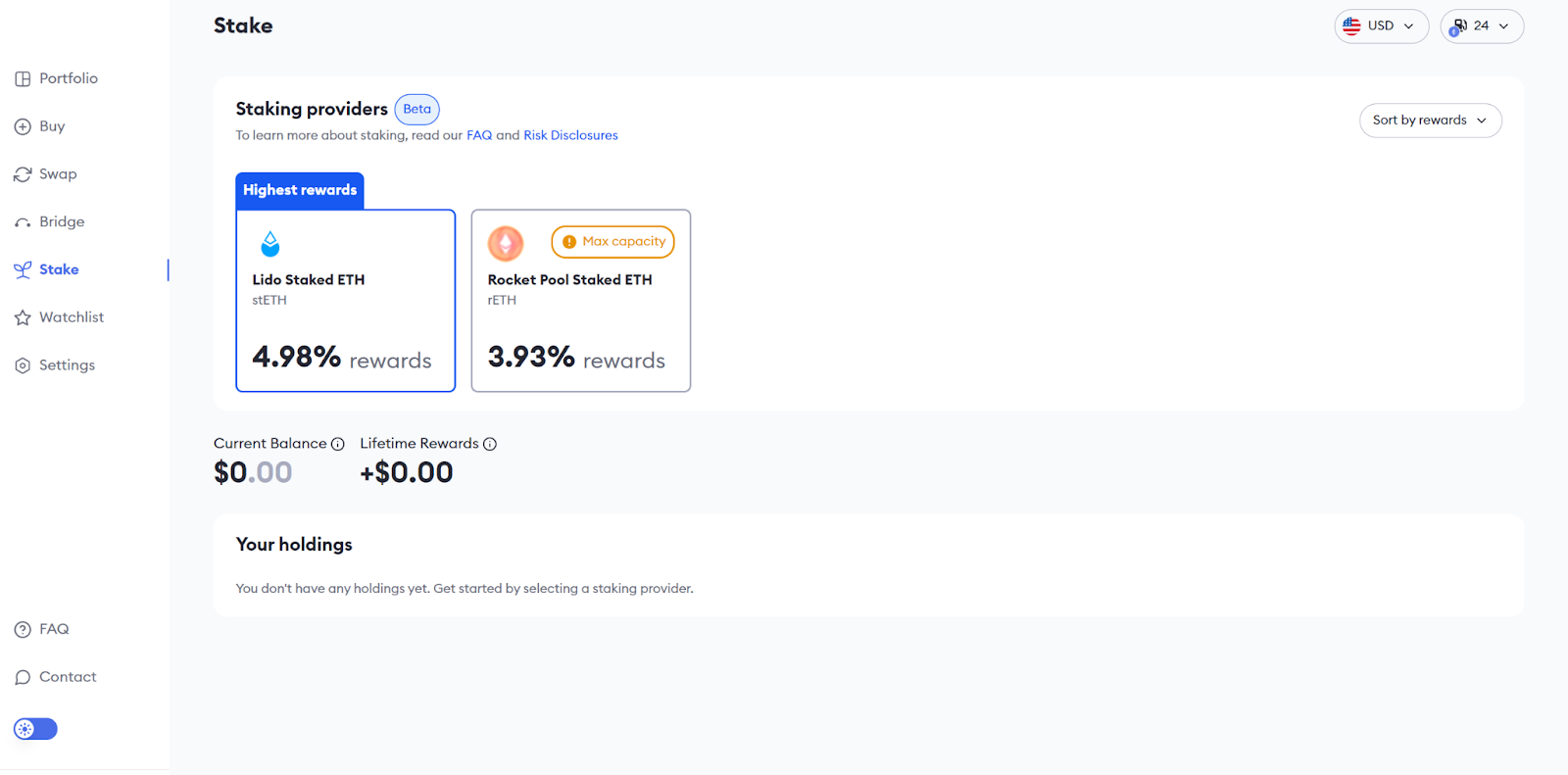Select the Lido Staked ETH provider card

[346, 301]
